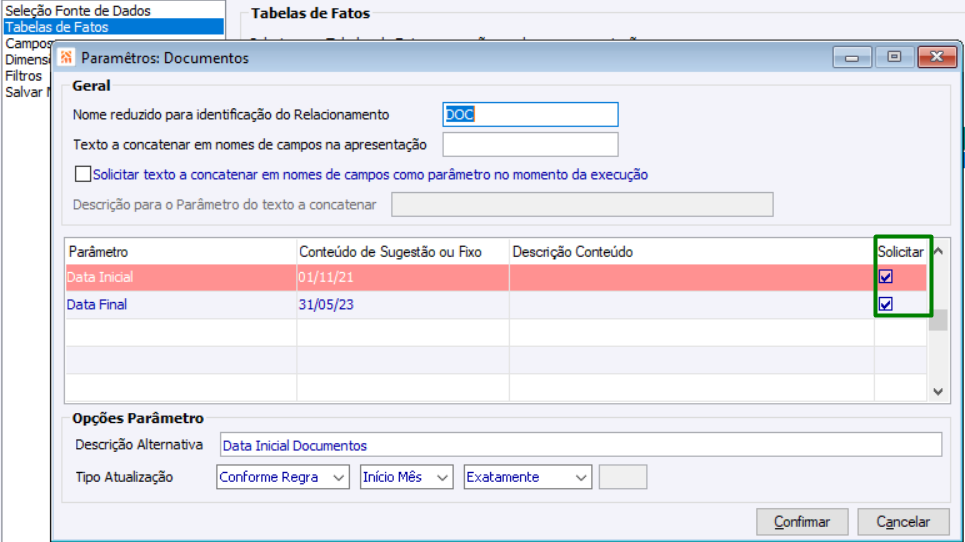Uncheck Solicitar for Data Inicial row

(x=886, y=277)
